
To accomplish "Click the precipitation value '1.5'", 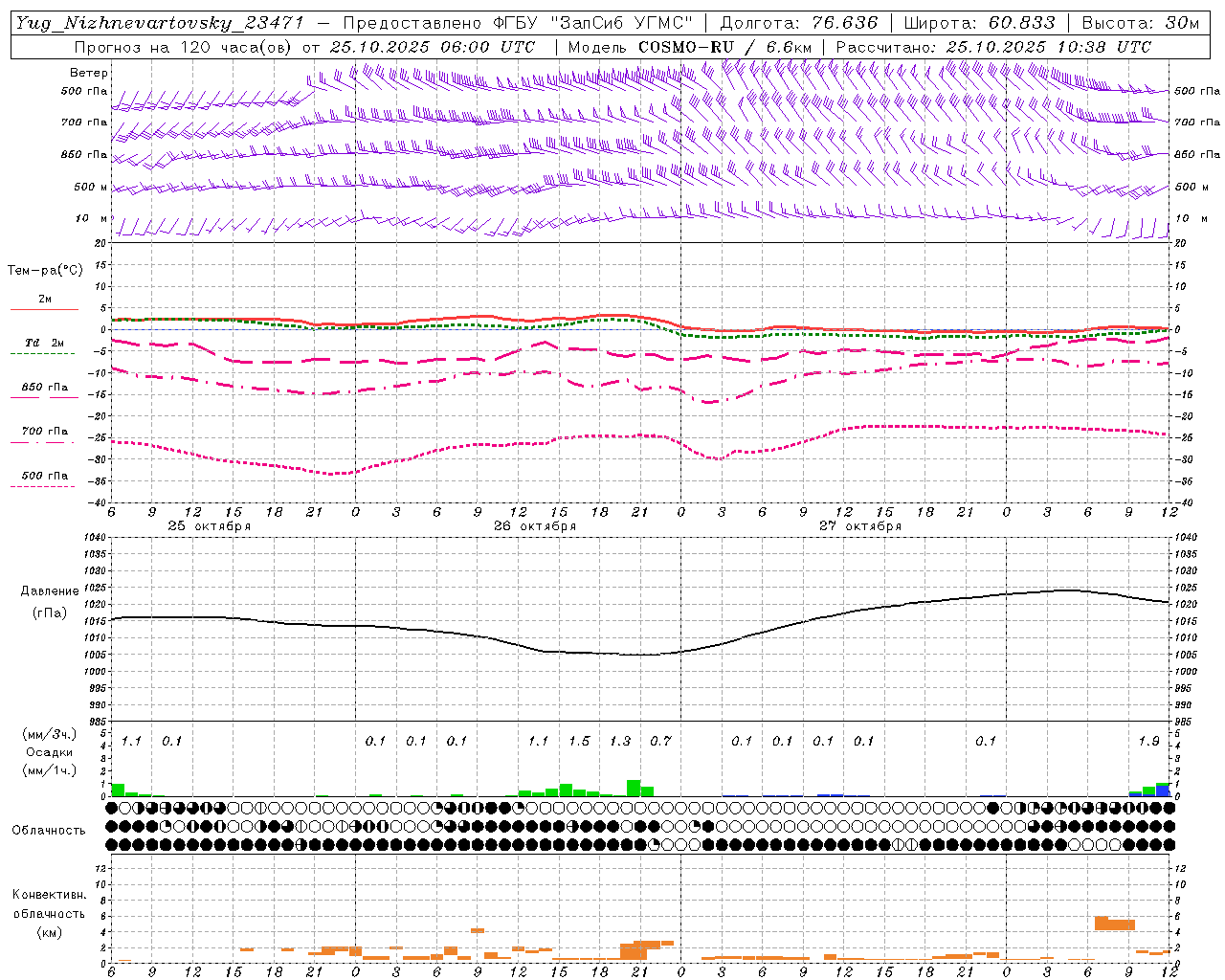I will 579,742.
